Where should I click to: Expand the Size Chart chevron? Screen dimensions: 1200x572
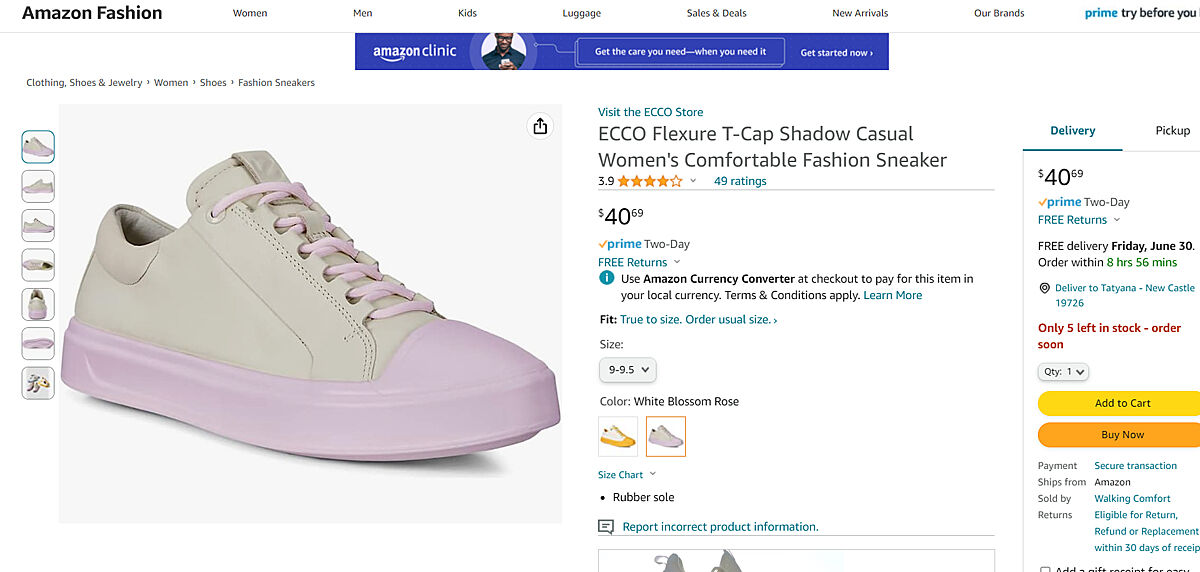coord(653,475)
